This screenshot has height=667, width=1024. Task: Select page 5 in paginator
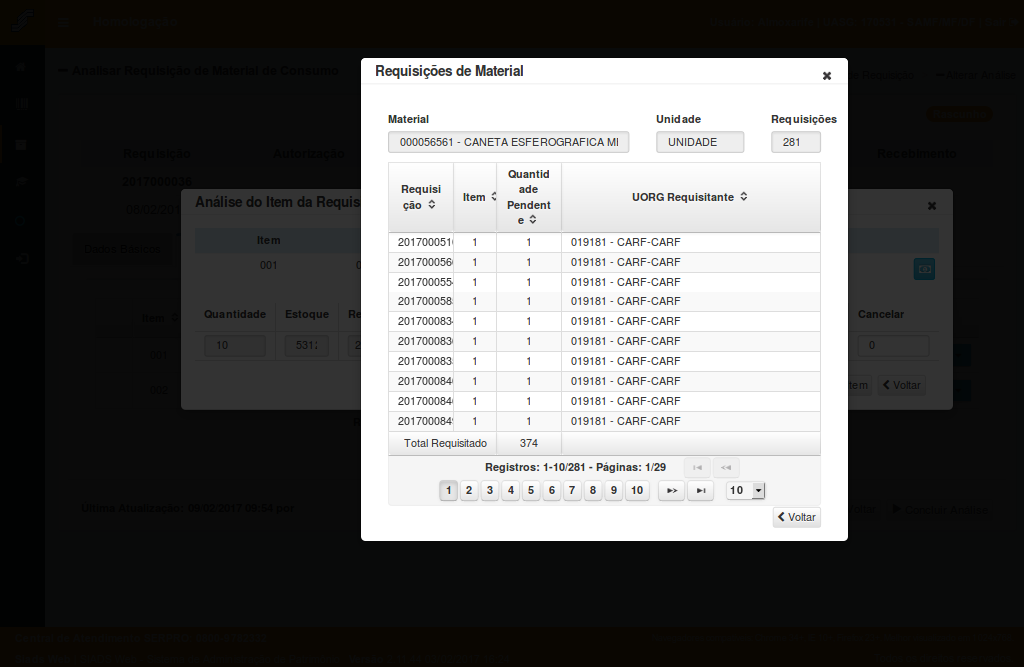coord(531,491)
